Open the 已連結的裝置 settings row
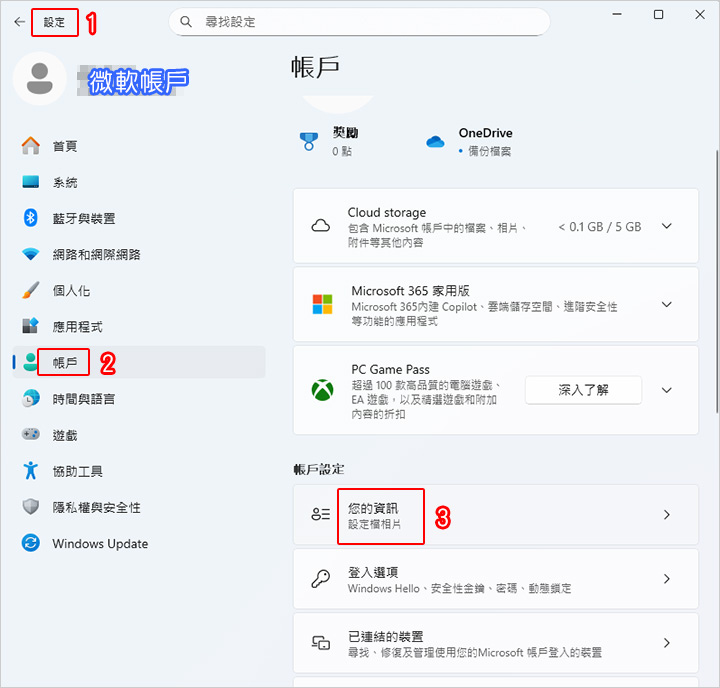Screen dimensions: 720x688 [x=496, y=643]
